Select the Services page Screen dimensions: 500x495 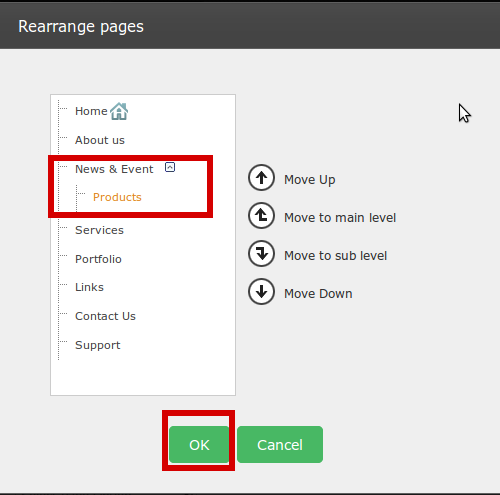click(x=99, y=230)
